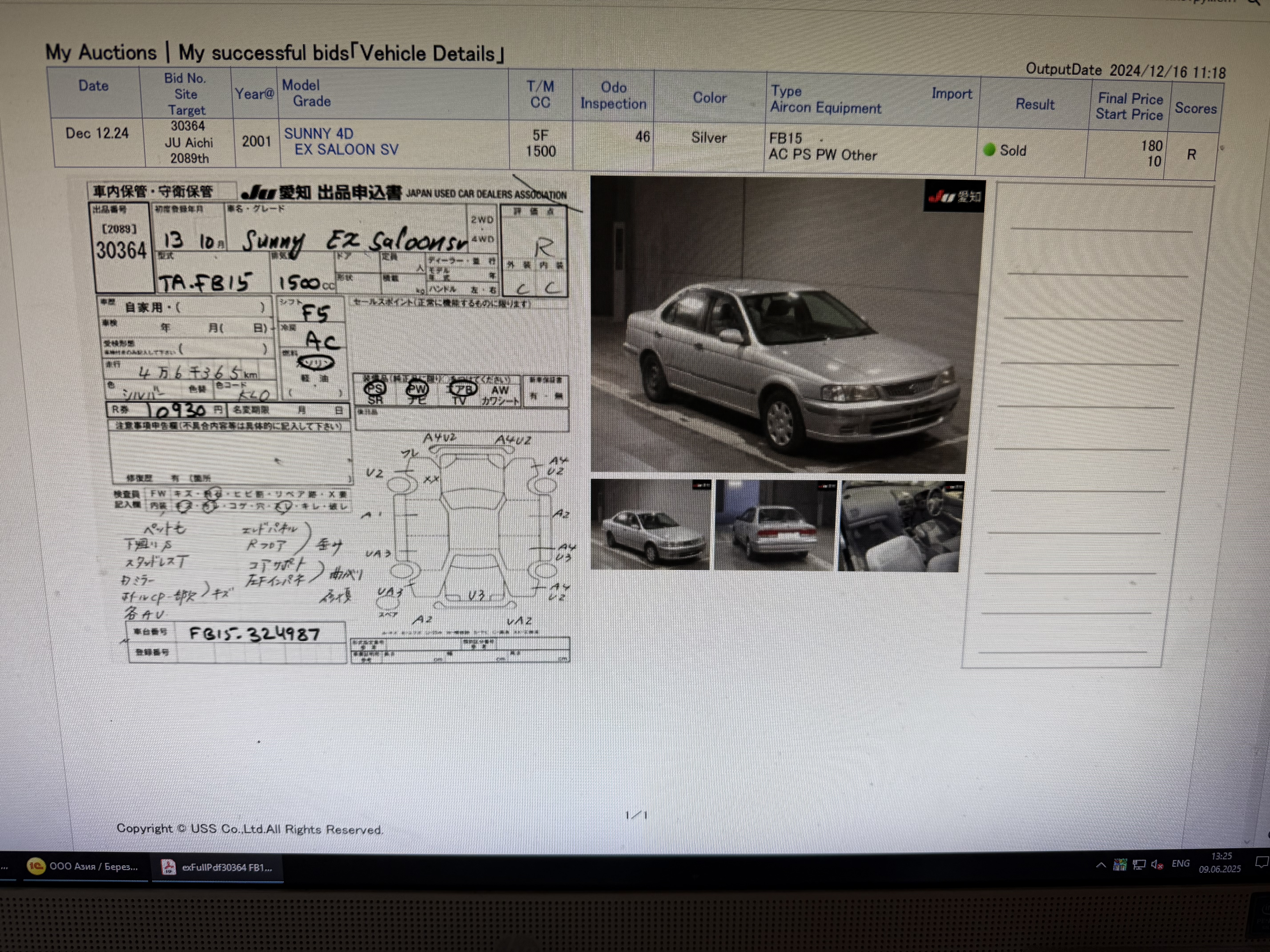Click the USS copyright footer text
Screen dimensions: 1270x952
pos(250,829)
